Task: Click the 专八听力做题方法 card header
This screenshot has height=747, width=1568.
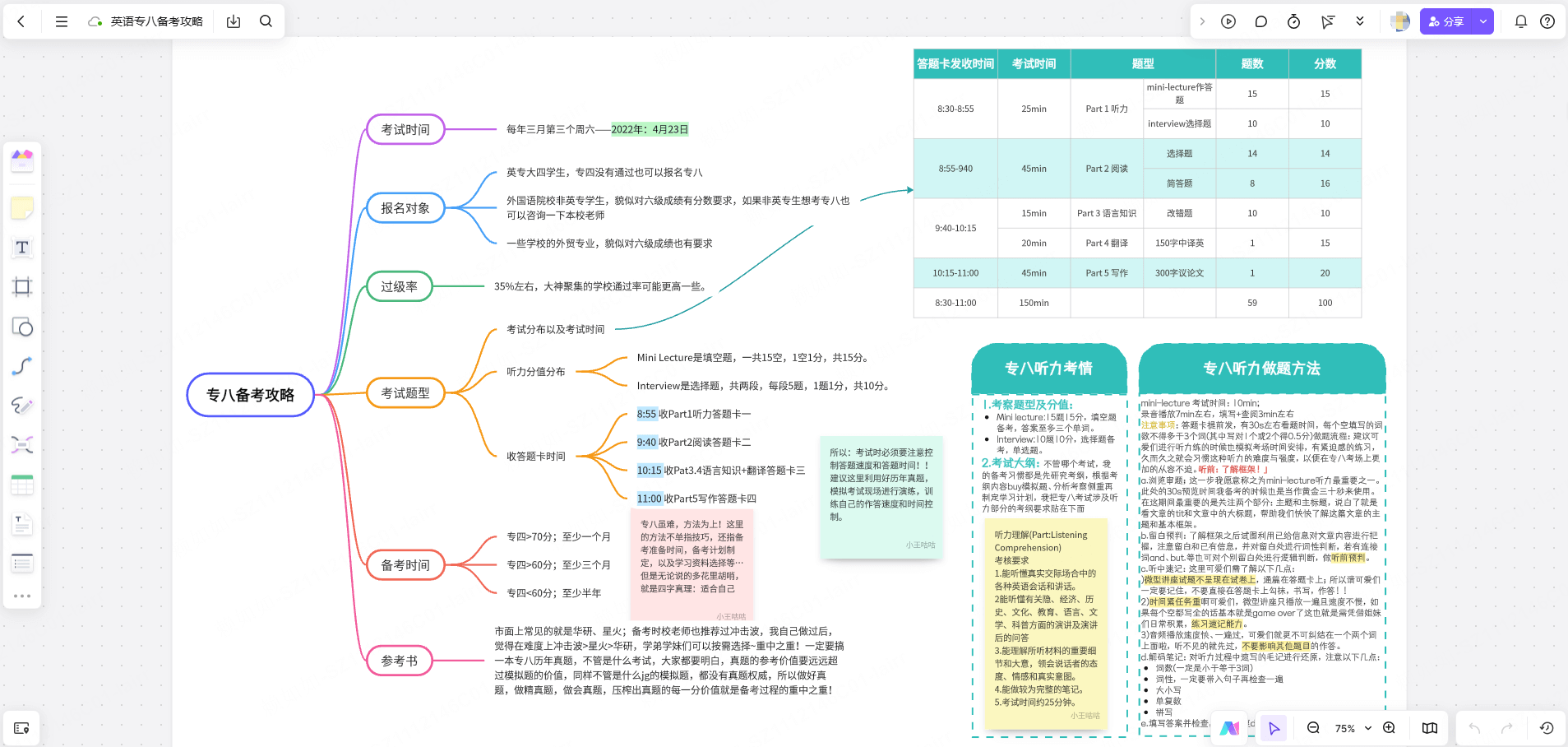Action: point(1262,369)
